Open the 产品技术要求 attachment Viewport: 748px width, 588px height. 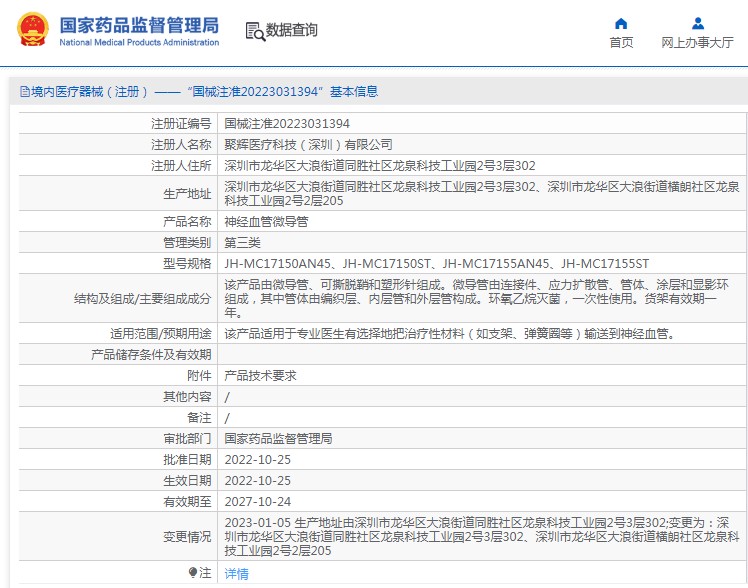(260, 376)
